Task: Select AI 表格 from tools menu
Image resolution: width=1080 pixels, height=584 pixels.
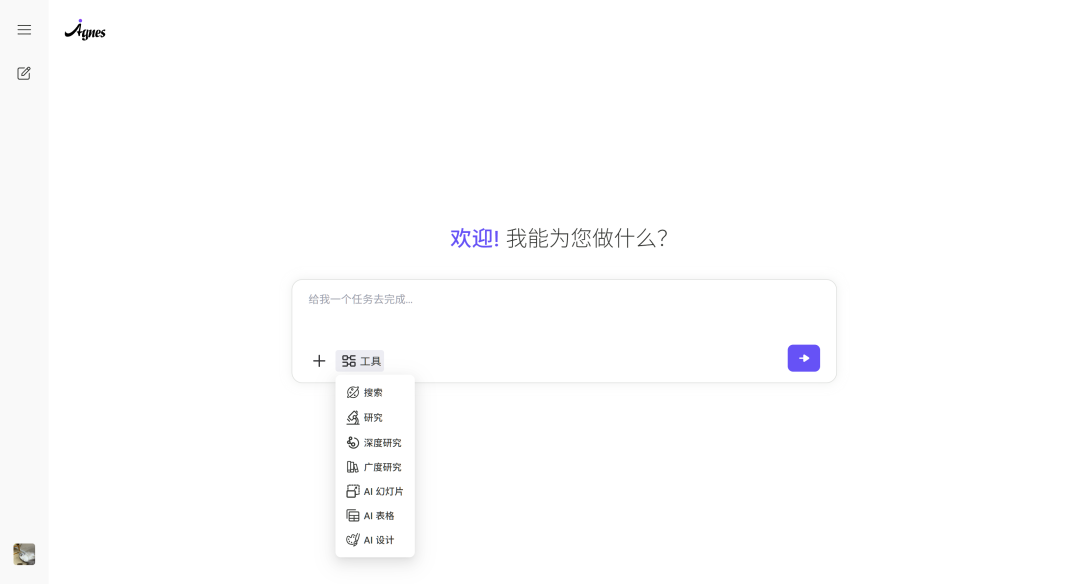Action: click(375, 515)
